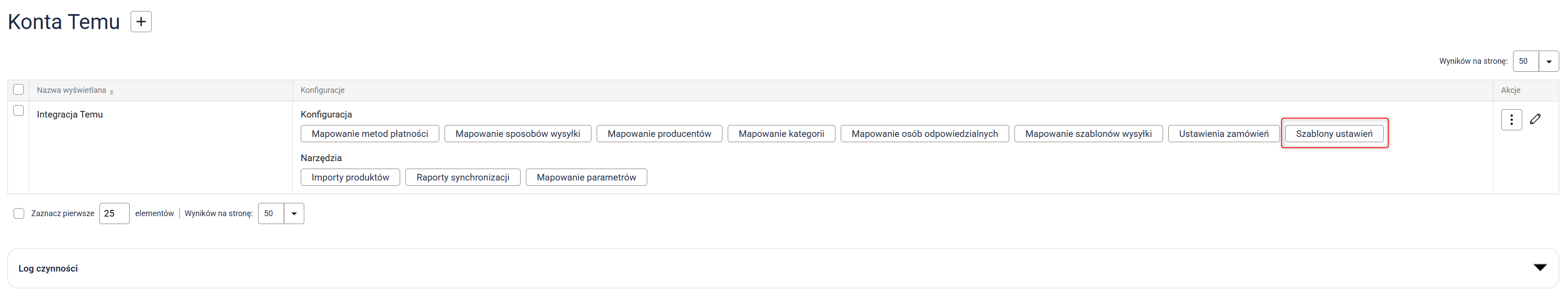Expand the Log czynności panel
Image resolution: width=1568 pixels, height=298 pixels.
(1539, 268)
